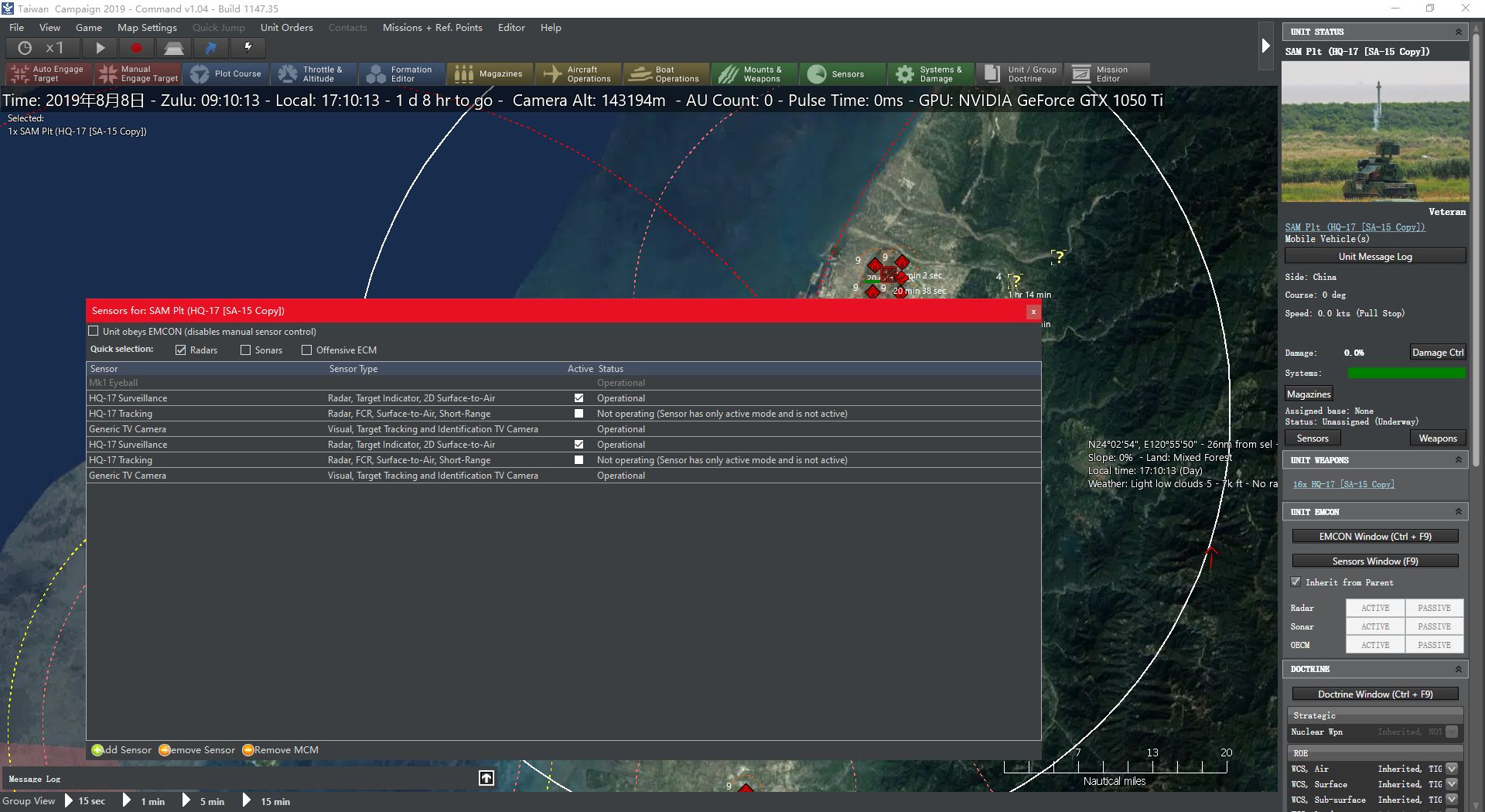Open the Unit Orders menu
Image resolution: width=1485 pixels, height=812 pixels.
pos(286,27)
